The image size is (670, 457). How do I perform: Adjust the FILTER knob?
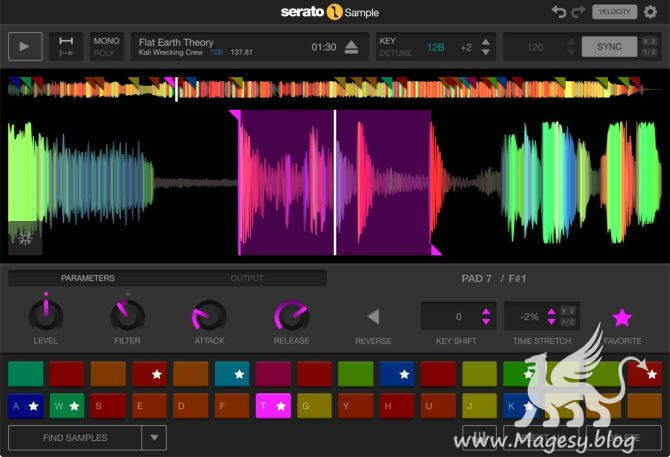tap(127, 315)
